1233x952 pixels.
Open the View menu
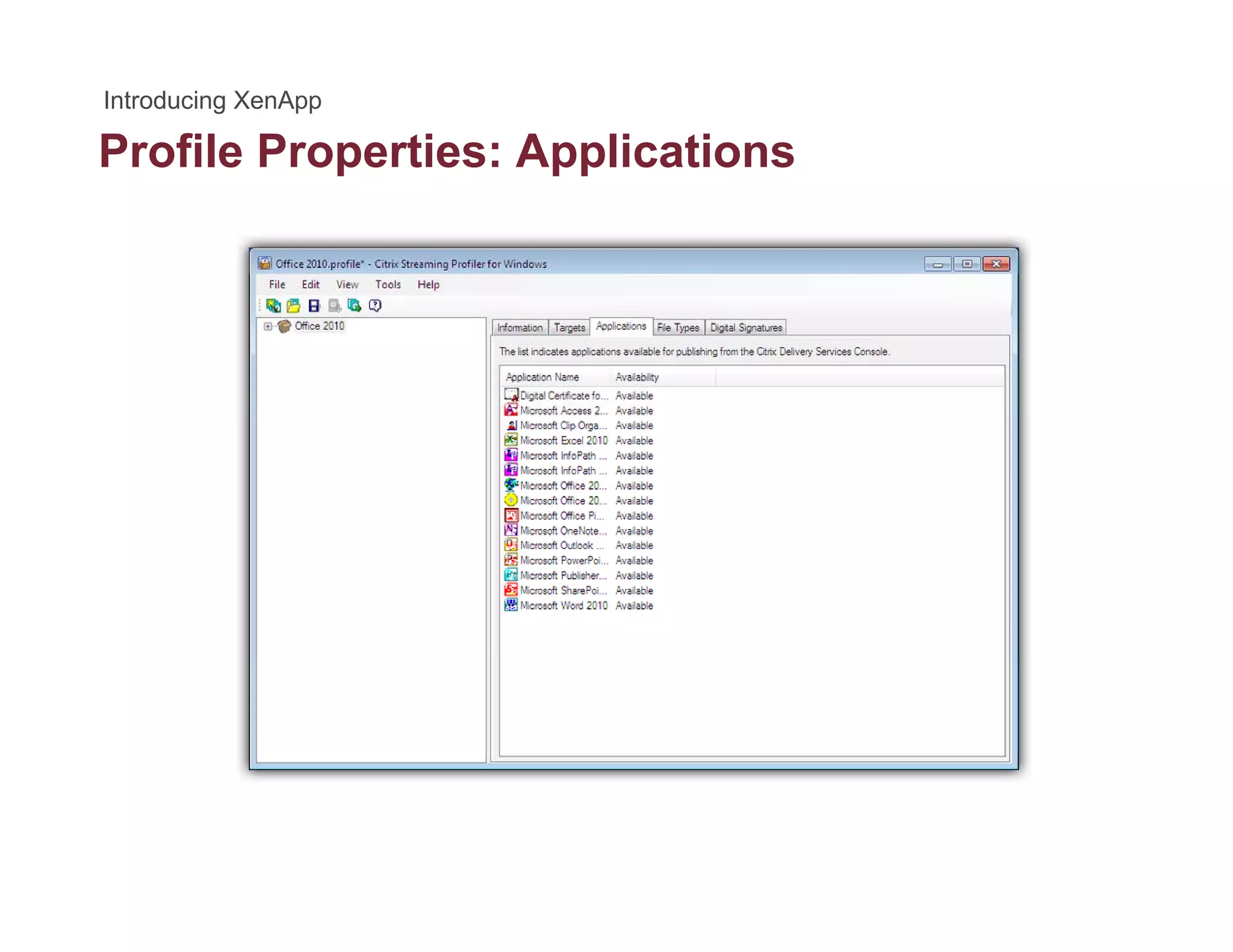point(347,285)
